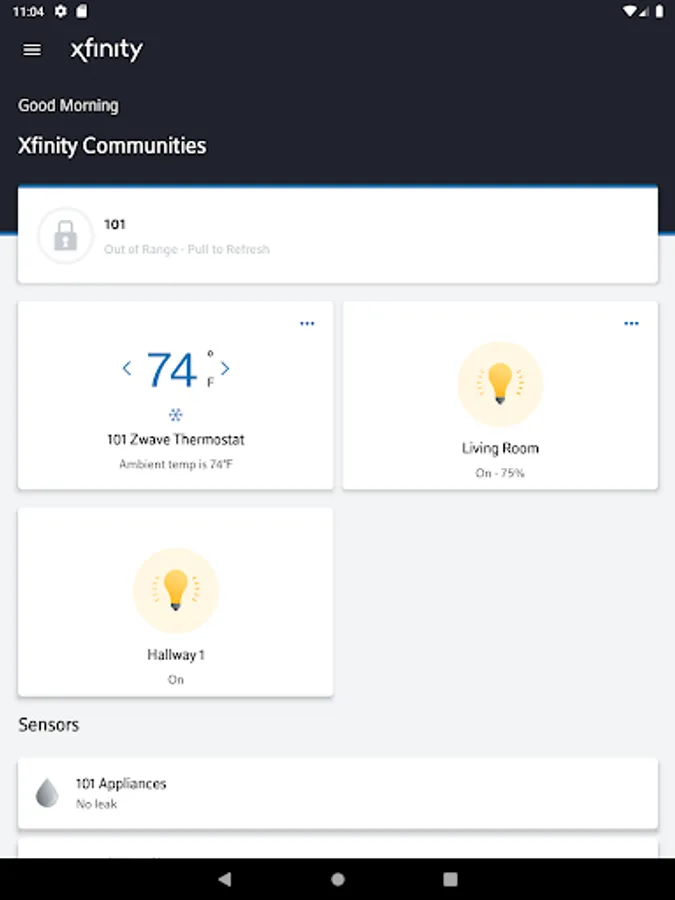Open thermostat card more options menu
This screenshot has width=675, height=900.
click(x=307, y=324)
